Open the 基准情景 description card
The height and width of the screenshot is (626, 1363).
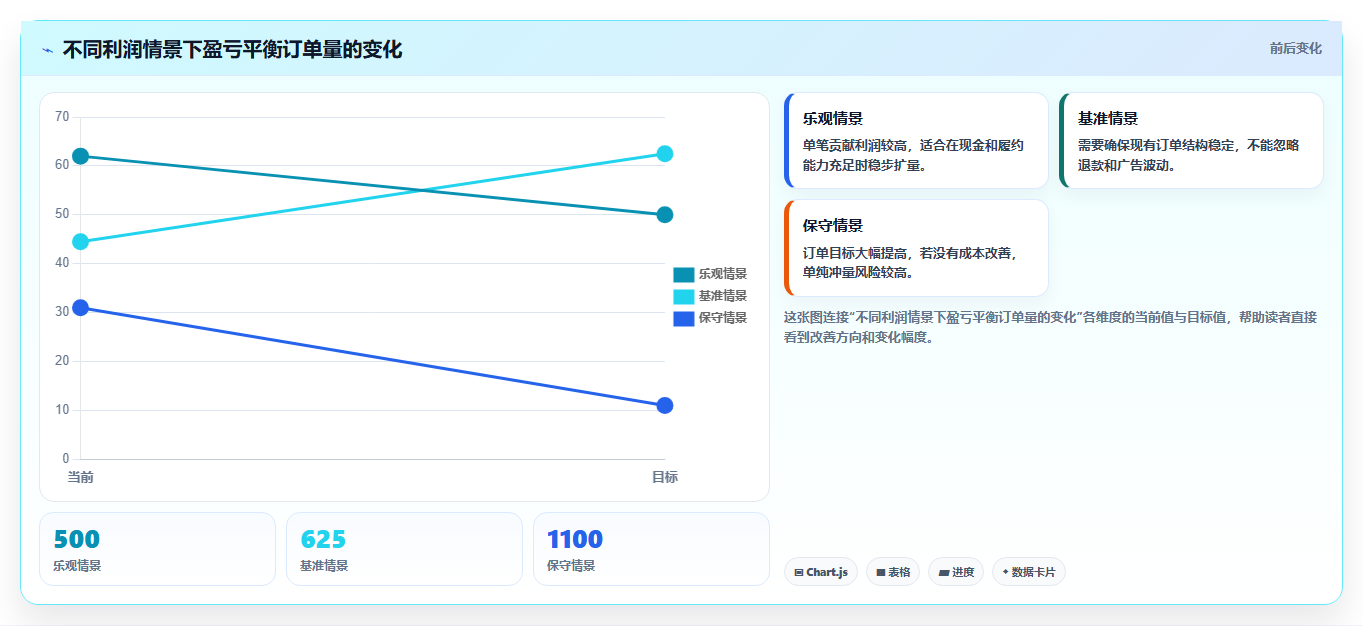click(1191, 141)
